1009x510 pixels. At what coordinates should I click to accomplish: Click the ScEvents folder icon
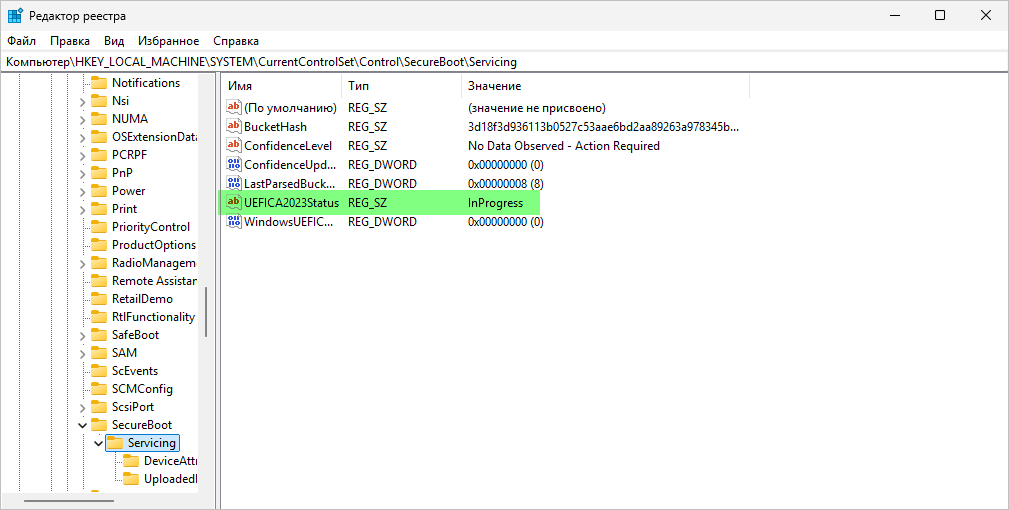(x=99, y=371)
